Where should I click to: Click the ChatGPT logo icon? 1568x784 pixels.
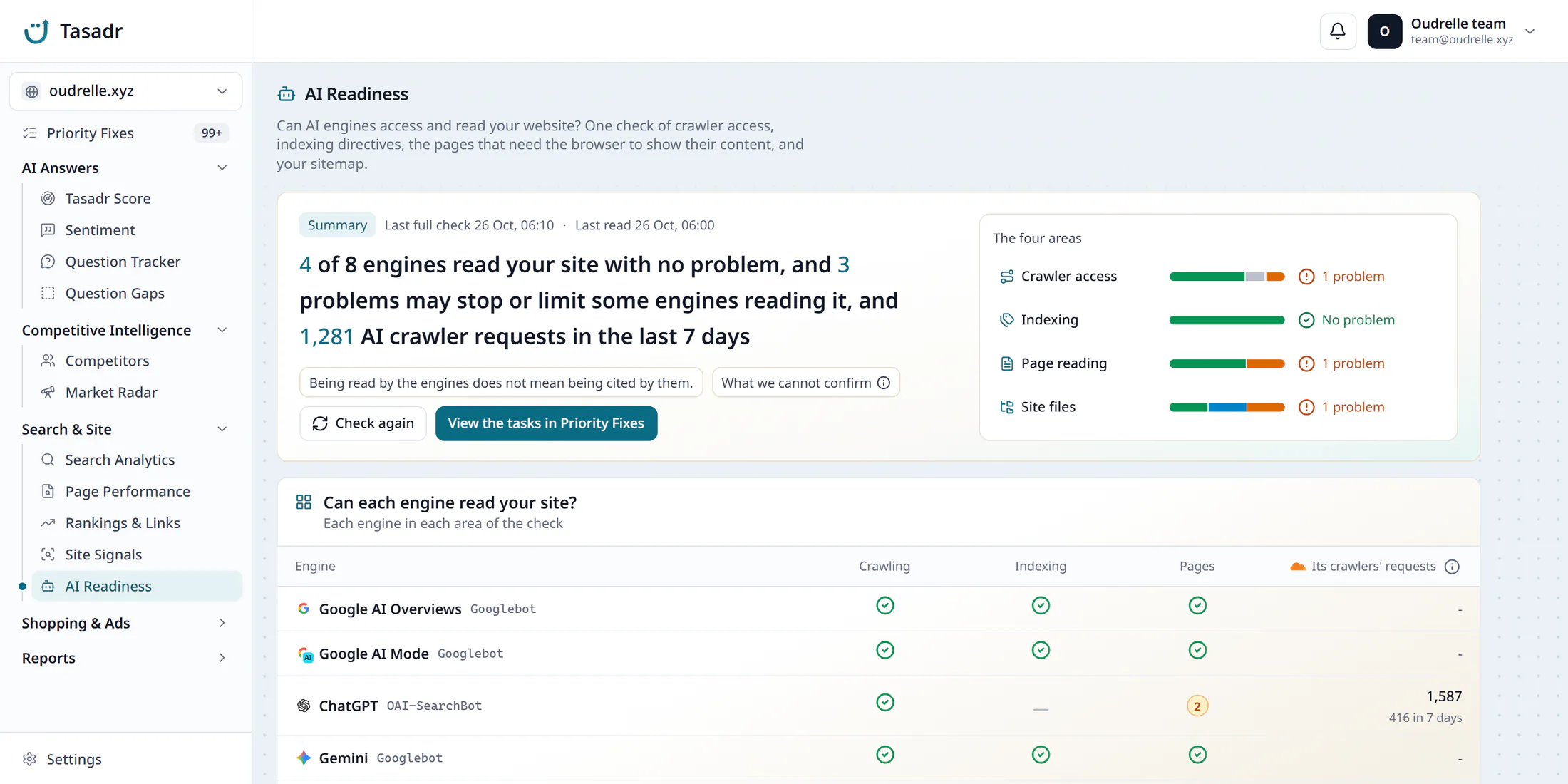[304, 706]
